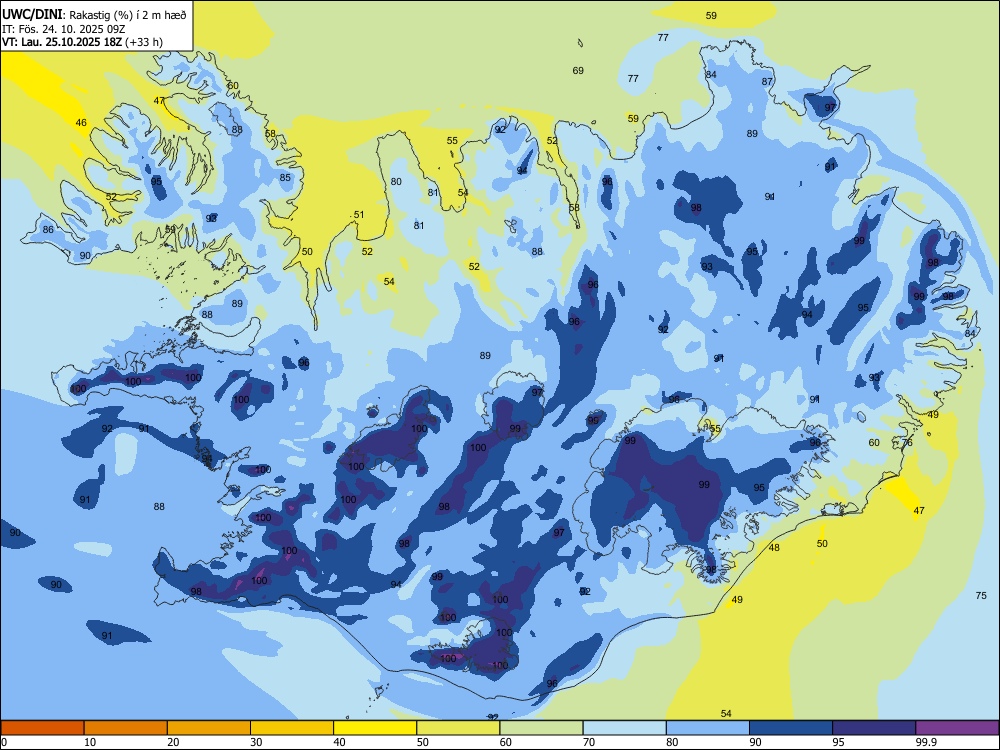Select the bright yellow 40–50 legend swatch
Screen dimensions: 1000x750
[375, 728]
